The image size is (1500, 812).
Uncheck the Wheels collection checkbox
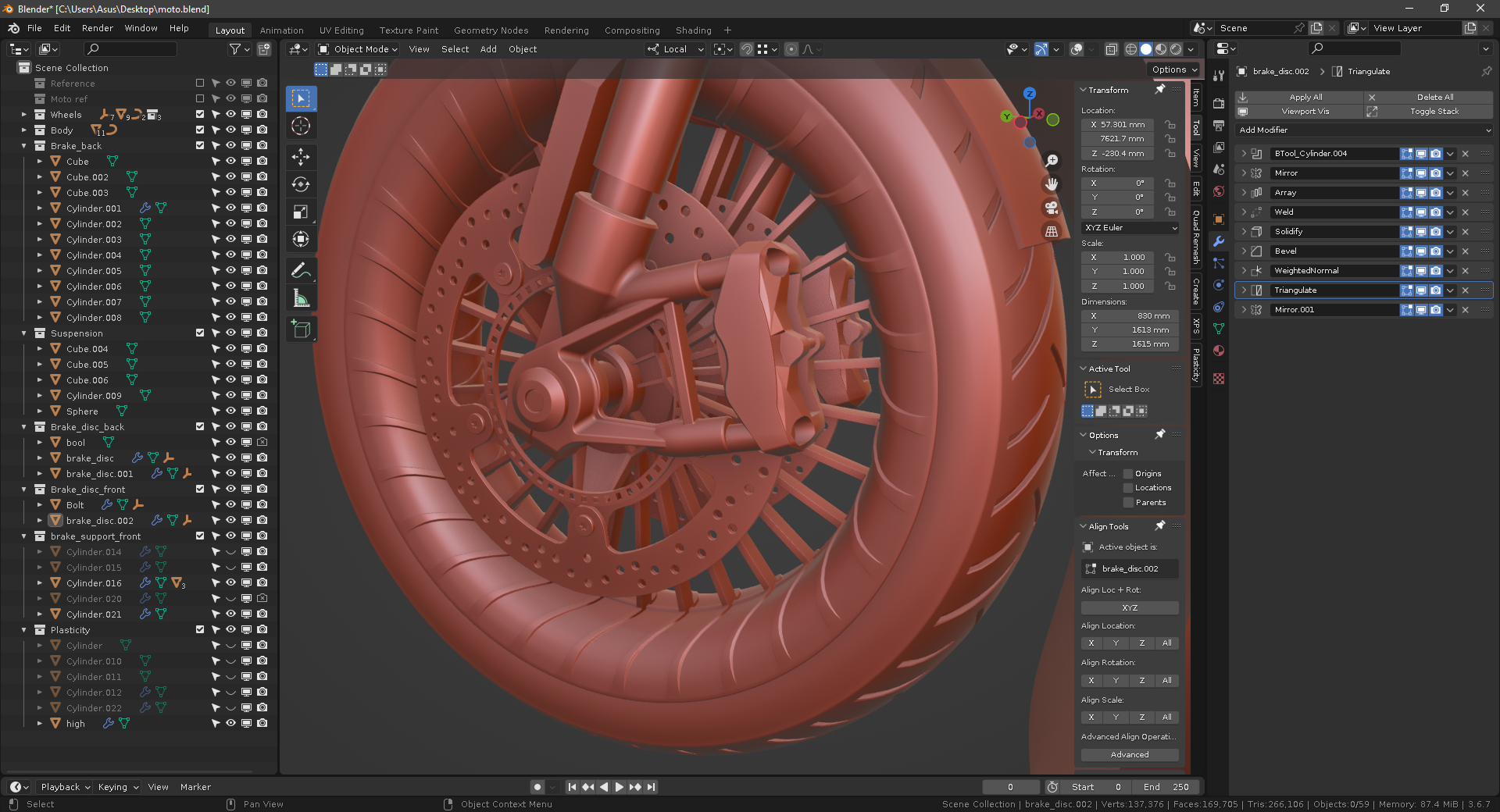coord(200,114)
